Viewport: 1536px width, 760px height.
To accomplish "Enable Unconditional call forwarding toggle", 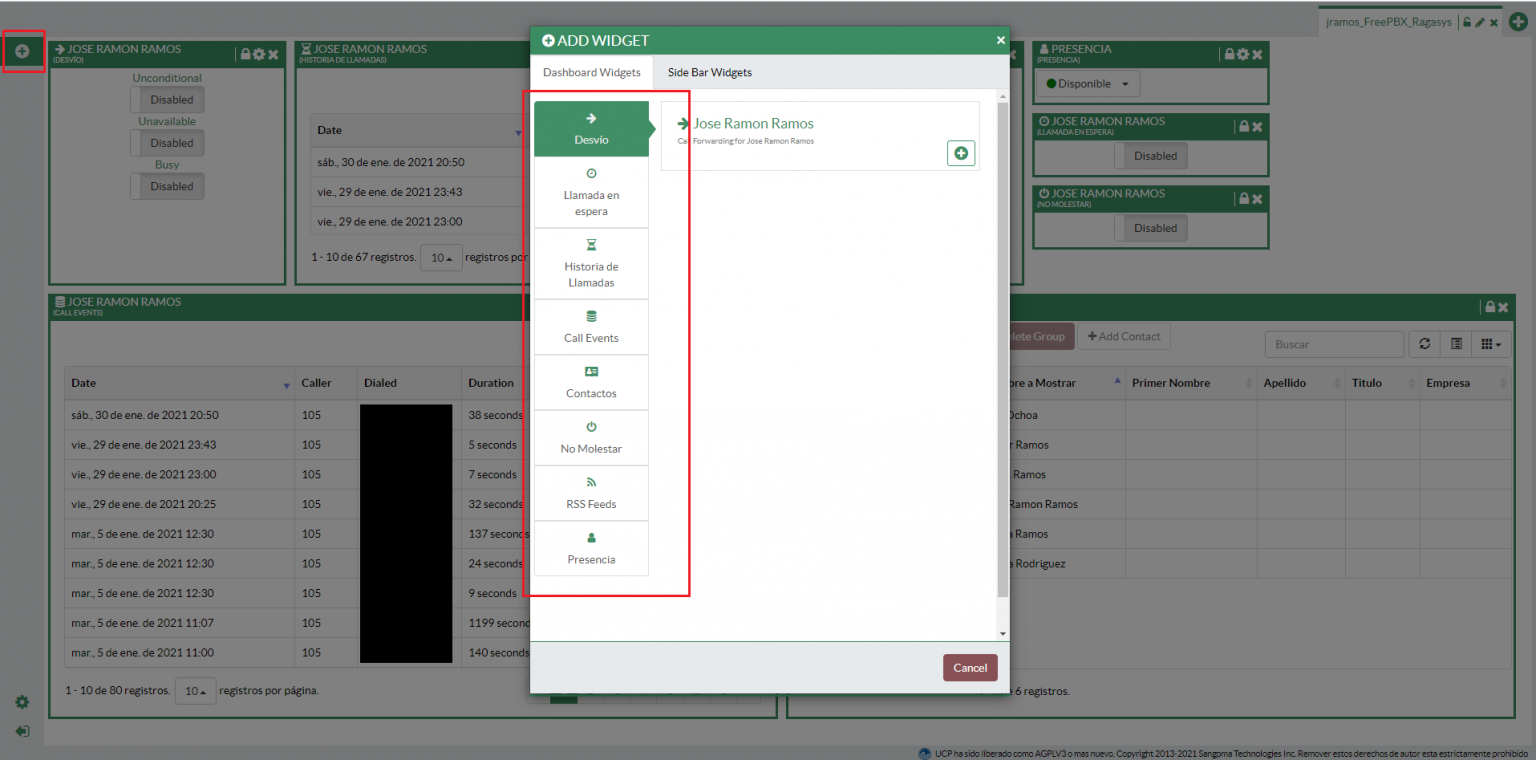I will pos(167,99).
